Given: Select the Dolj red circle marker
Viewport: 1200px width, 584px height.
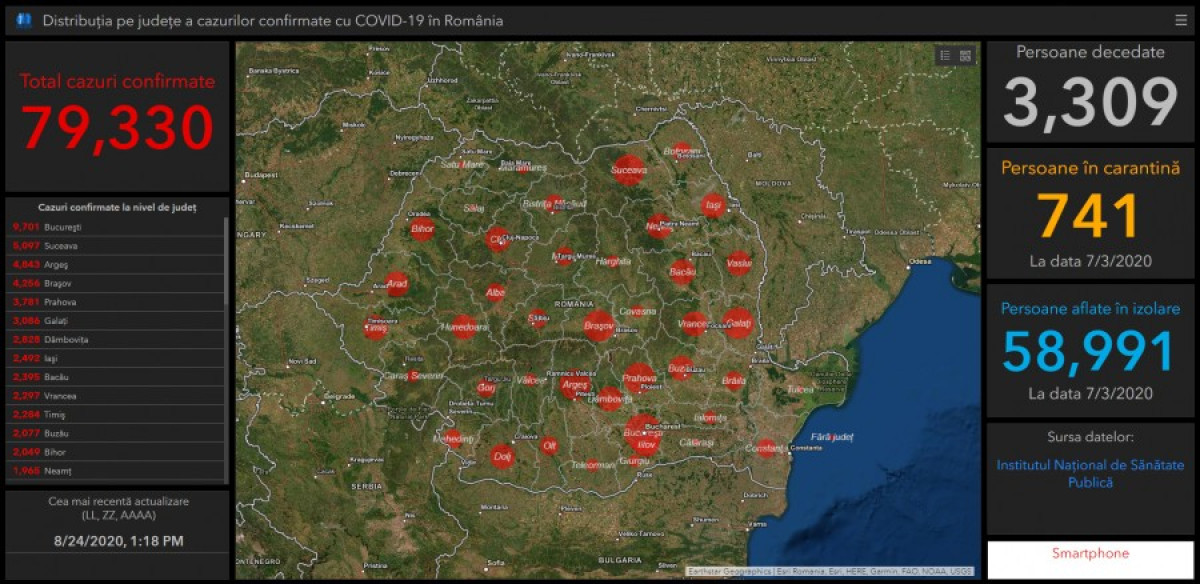Looking at the screenshot, I should 502,457.
